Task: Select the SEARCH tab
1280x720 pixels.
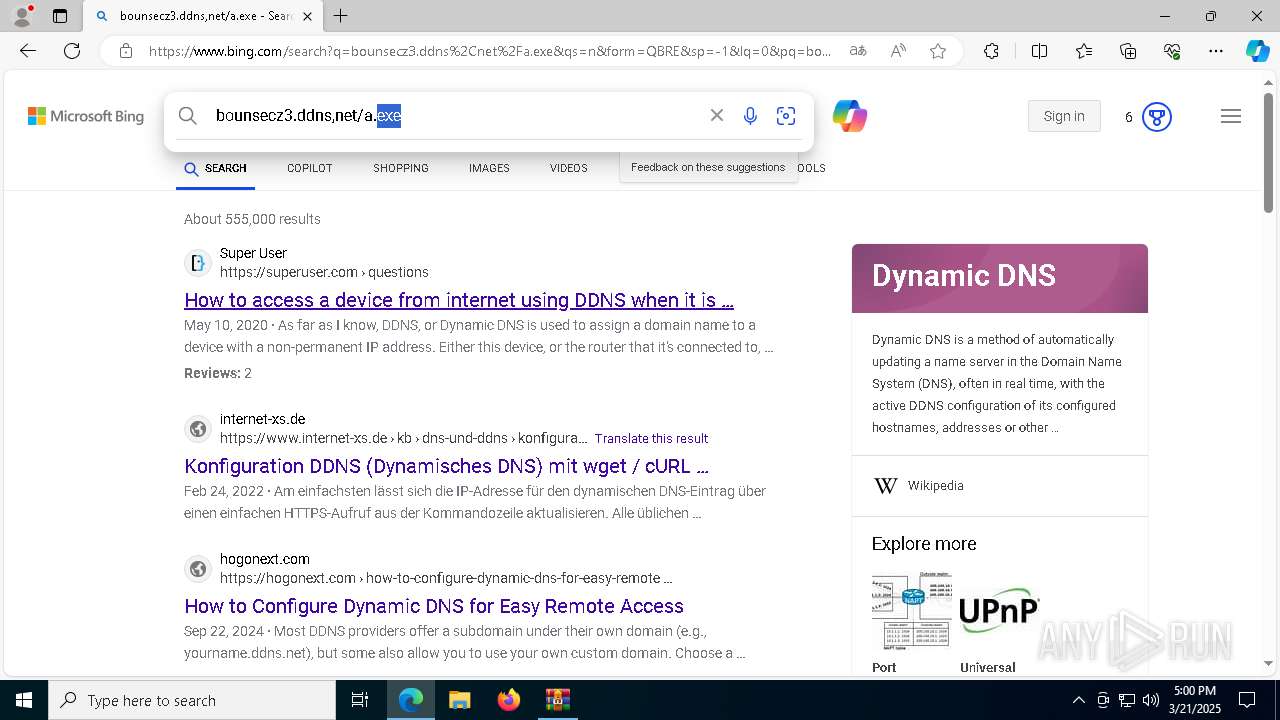Action: coord(216,168)
